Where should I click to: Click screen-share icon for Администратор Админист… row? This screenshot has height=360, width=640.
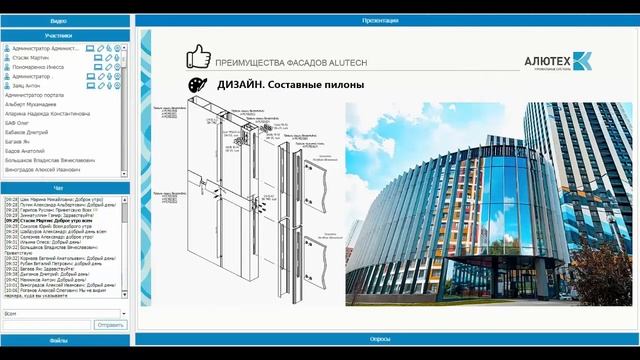click(90, 48)
